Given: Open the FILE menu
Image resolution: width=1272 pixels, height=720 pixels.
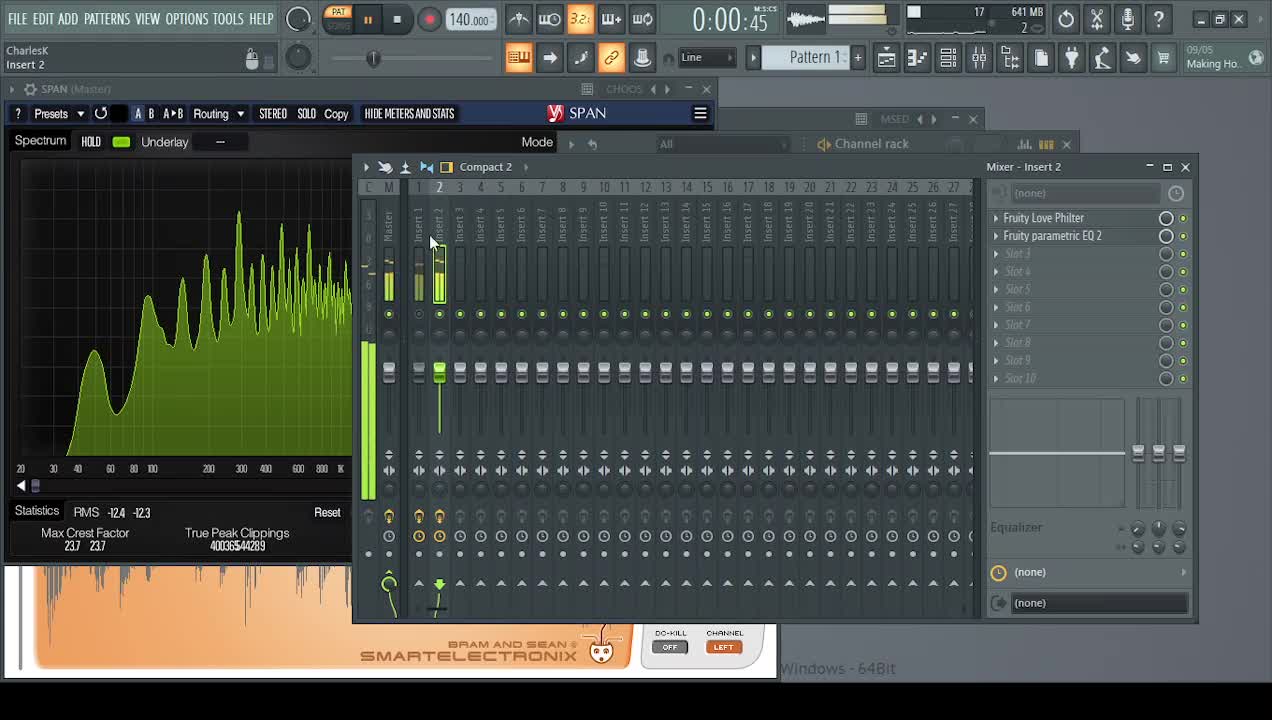Looking at the screenshot, I should pos(18,19).
